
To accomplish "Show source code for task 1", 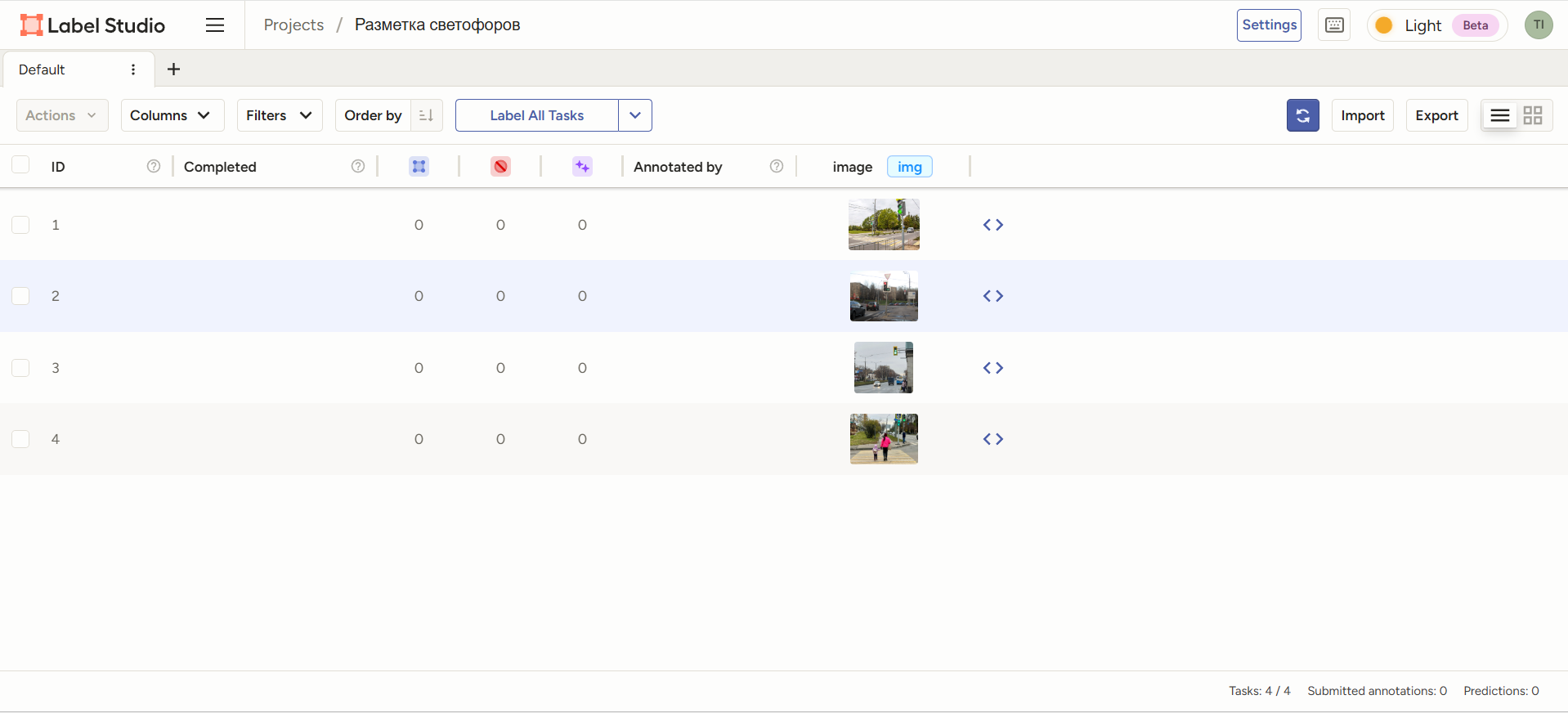I will coord(992,225).
